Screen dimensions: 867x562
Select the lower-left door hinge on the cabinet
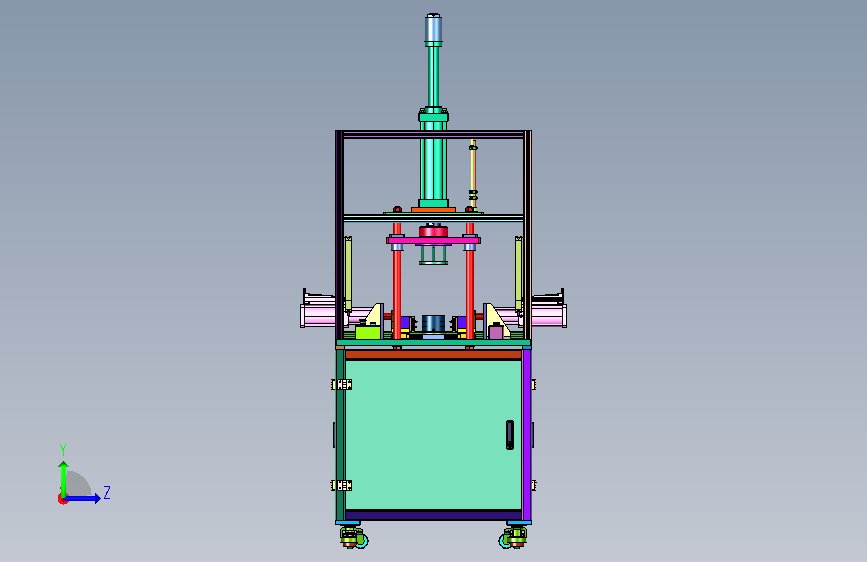[x=342, y=486]
